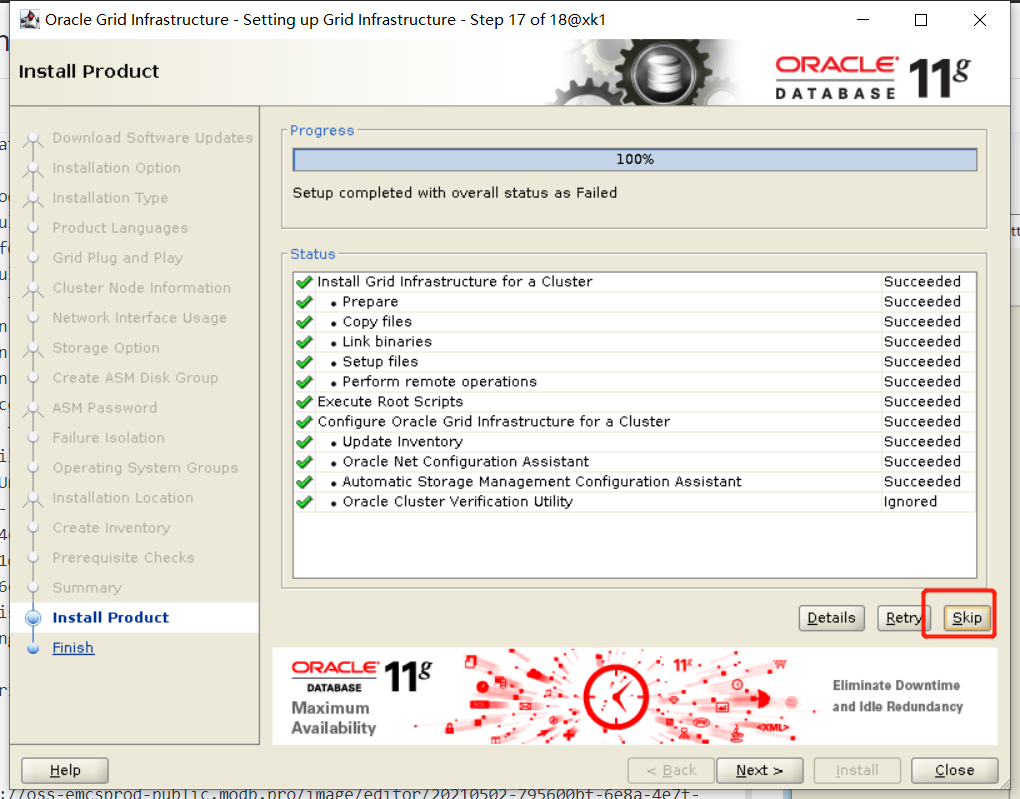Click green check beside Setup files
1020x799 pixels.
[x=304, y=362]
